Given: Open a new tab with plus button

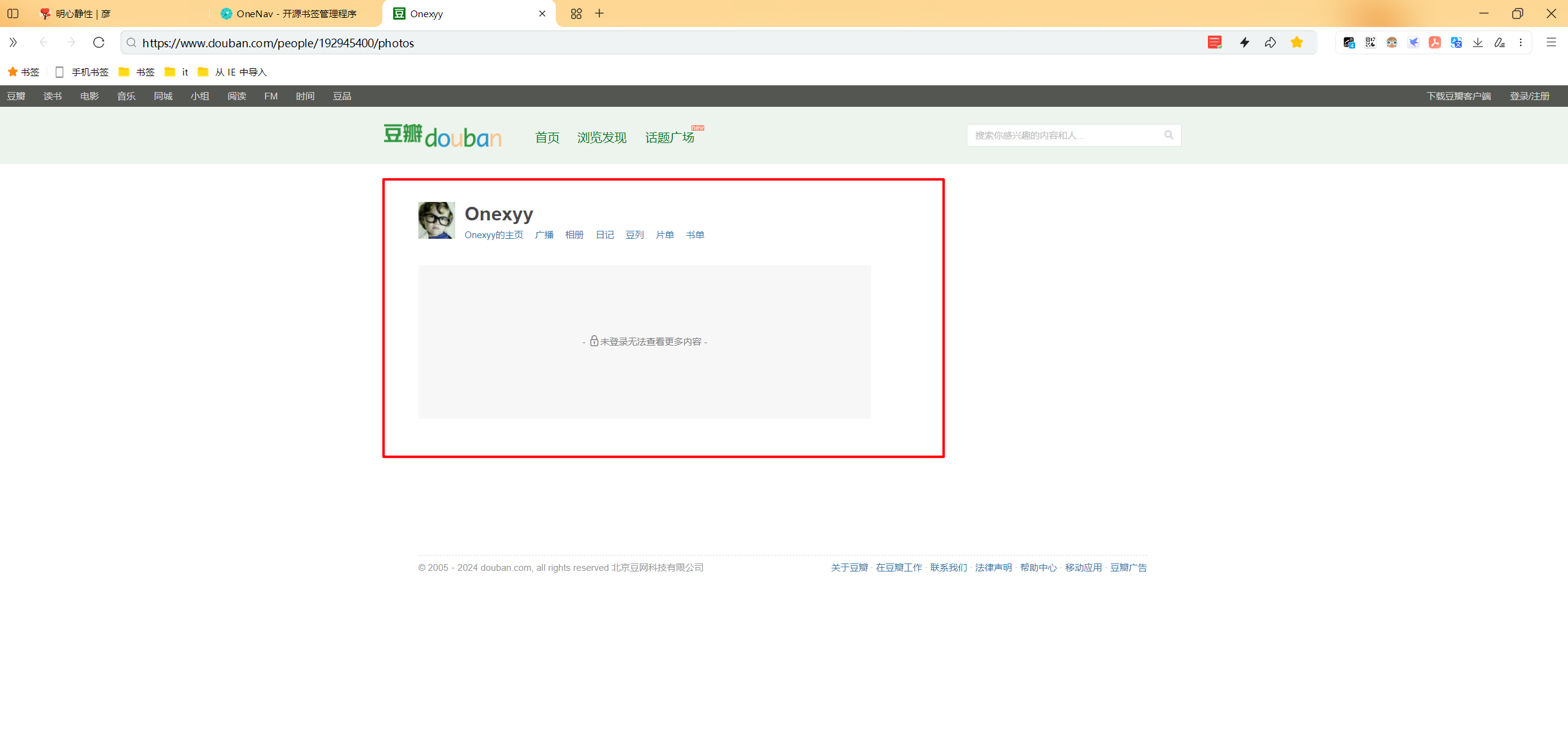Looking at the screenshot, I should [599, 14].
